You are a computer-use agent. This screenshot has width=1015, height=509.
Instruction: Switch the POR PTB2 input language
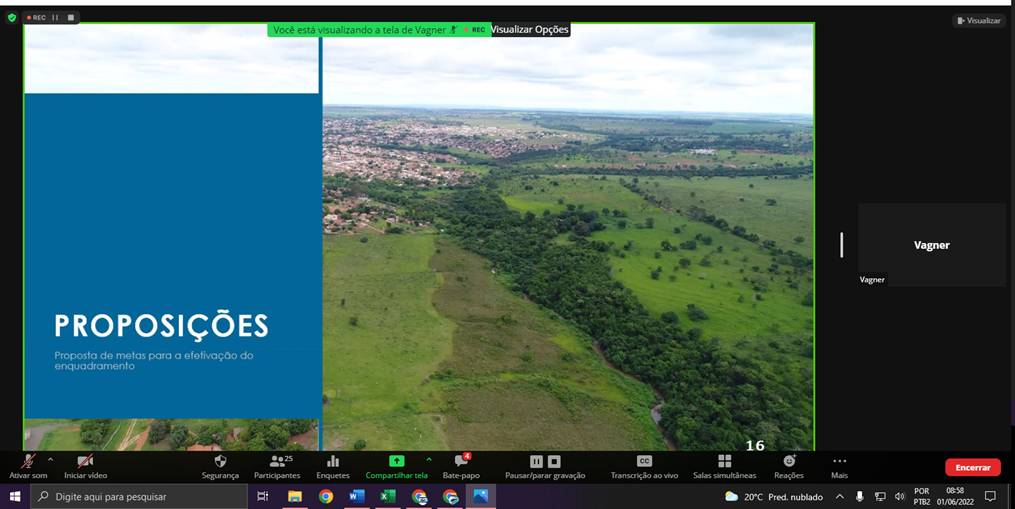point(921,497)
